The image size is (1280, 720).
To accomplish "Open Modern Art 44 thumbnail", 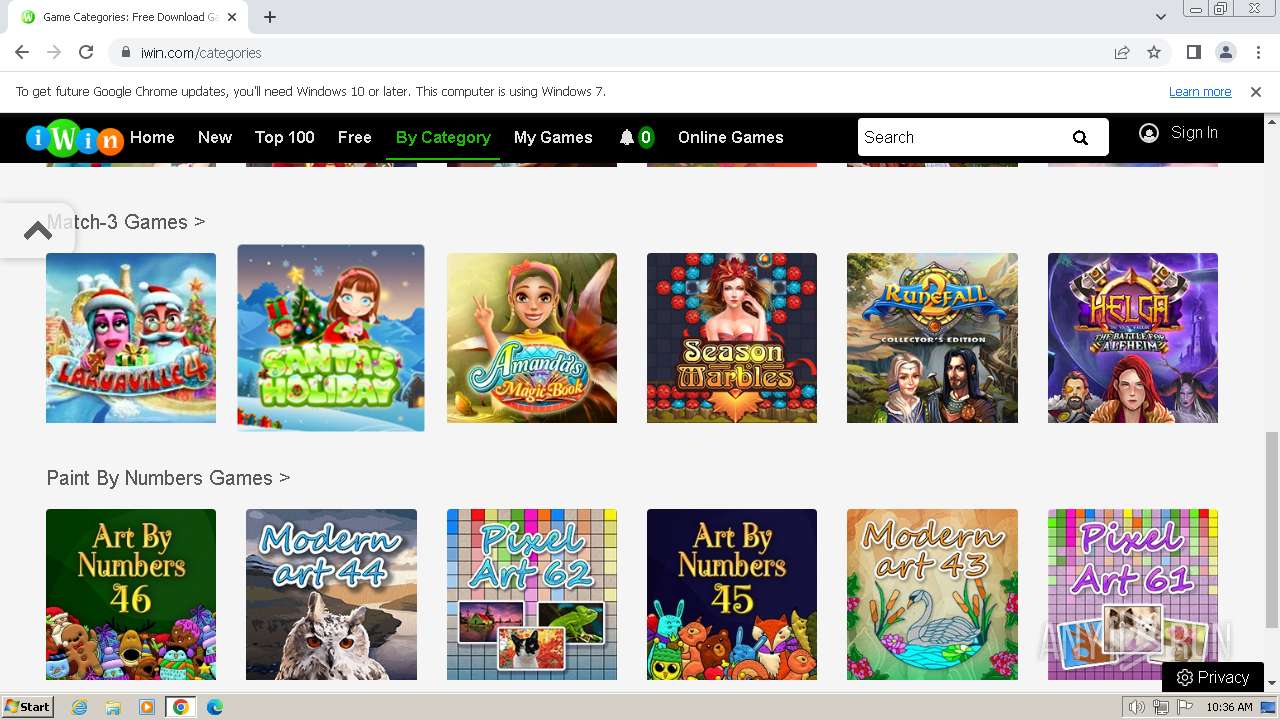I will point(331,594).
